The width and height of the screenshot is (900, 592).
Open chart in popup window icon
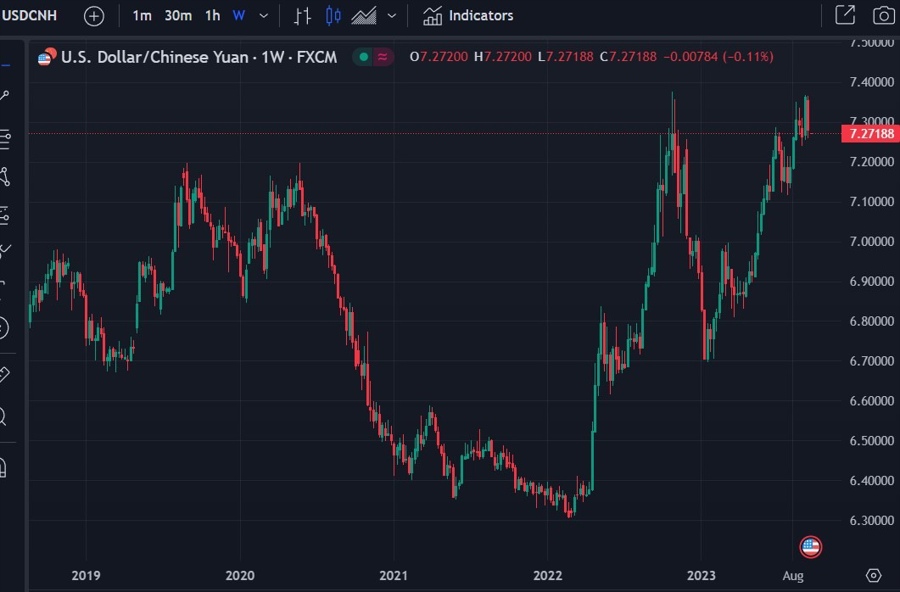click(x=845, y=16)
